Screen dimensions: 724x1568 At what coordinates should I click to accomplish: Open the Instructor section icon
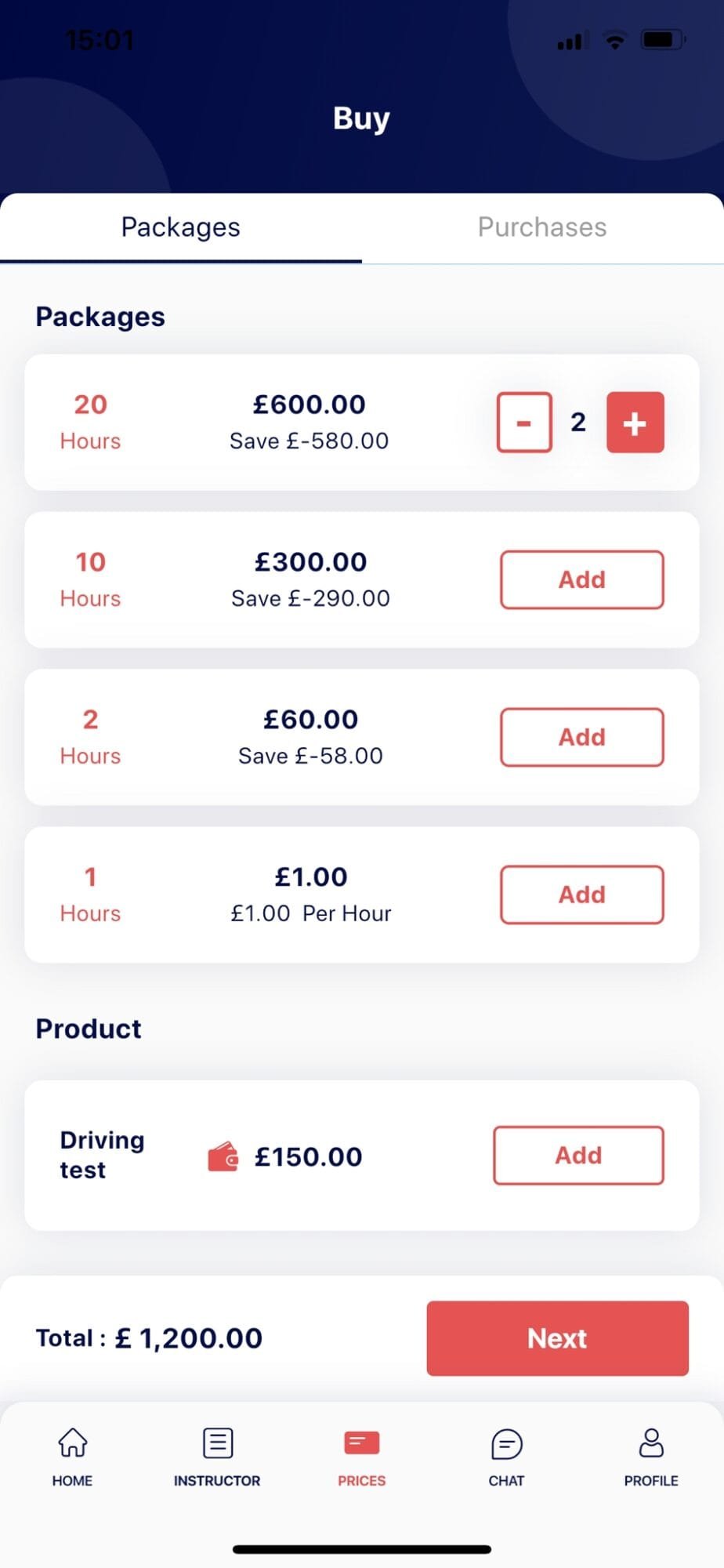(x=217, y=1443)
